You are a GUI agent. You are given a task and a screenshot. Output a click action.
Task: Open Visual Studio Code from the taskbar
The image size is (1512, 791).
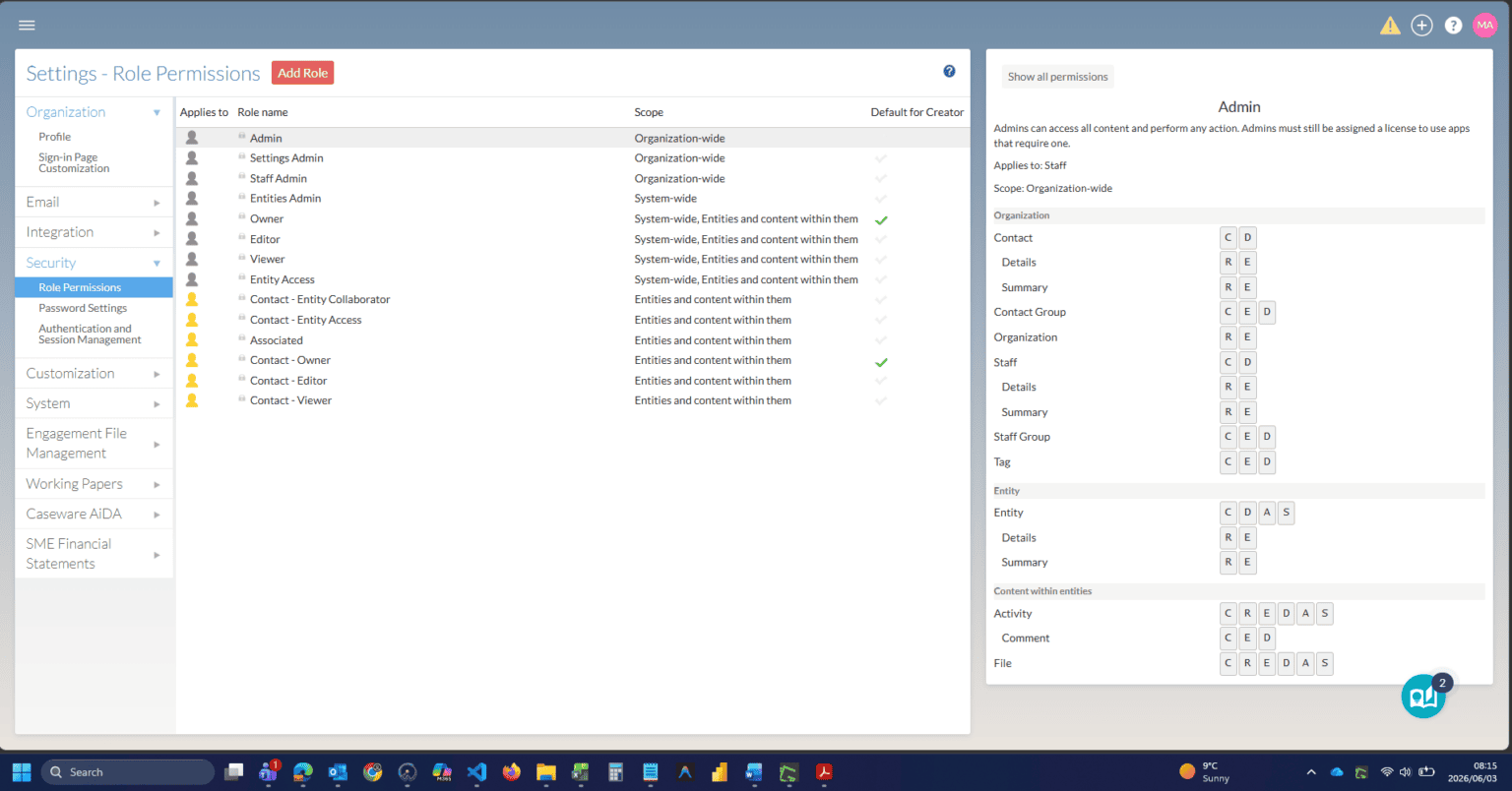pyautogui.click(x=476, y=772)
